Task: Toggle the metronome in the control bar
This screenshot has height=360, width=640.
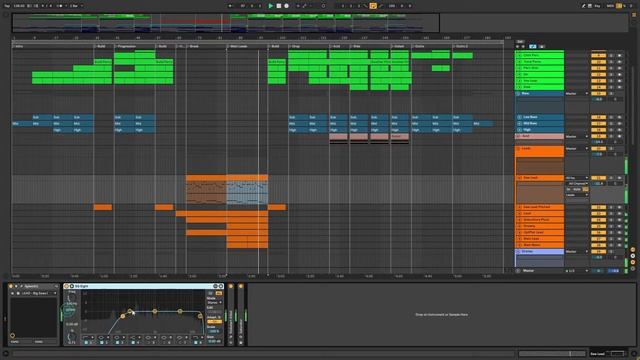Action: click(60, 6)
